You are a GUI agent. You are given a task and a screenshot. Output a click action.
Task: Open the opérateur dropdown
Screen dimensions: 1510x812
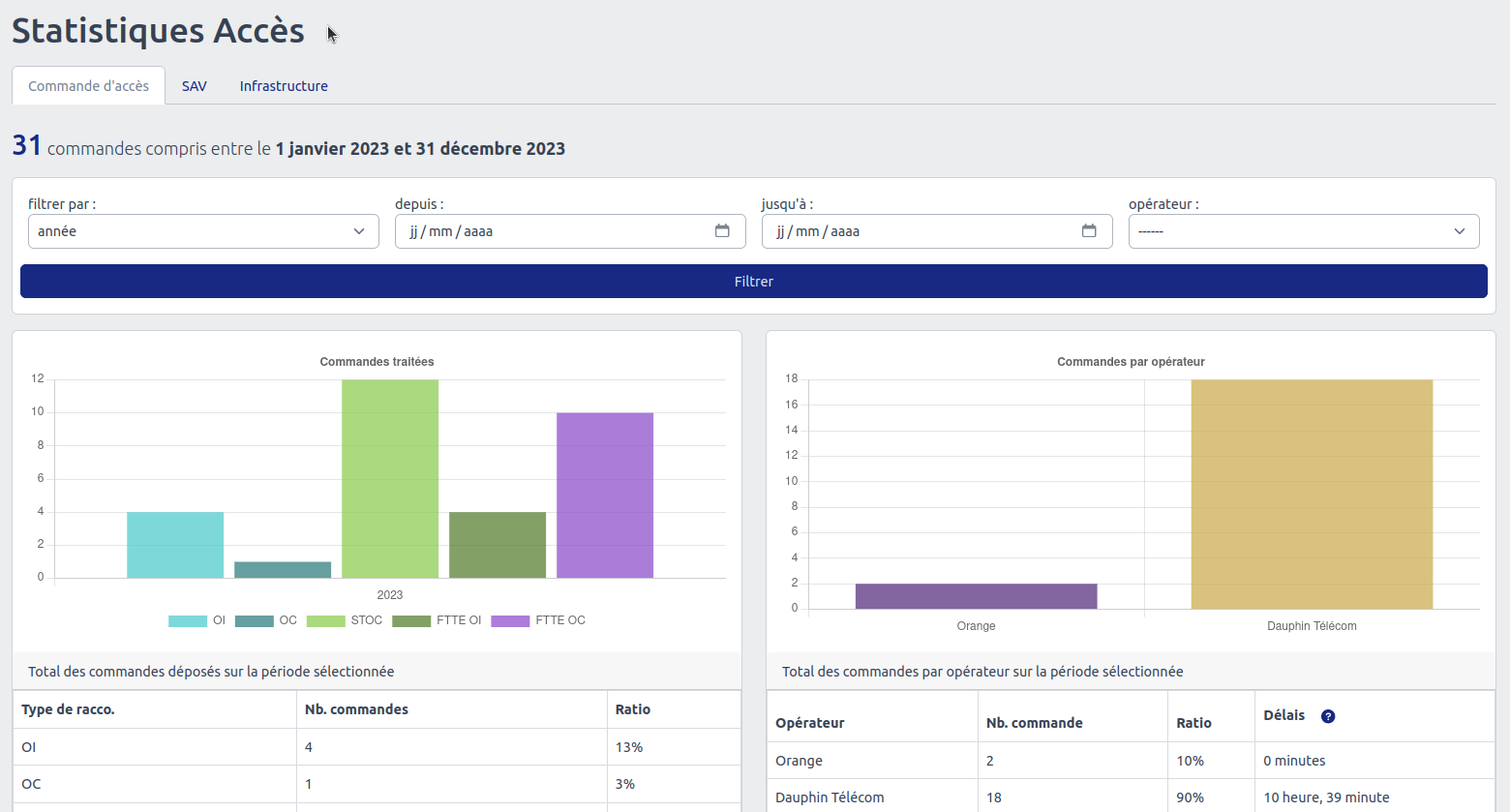point(1304,230)
